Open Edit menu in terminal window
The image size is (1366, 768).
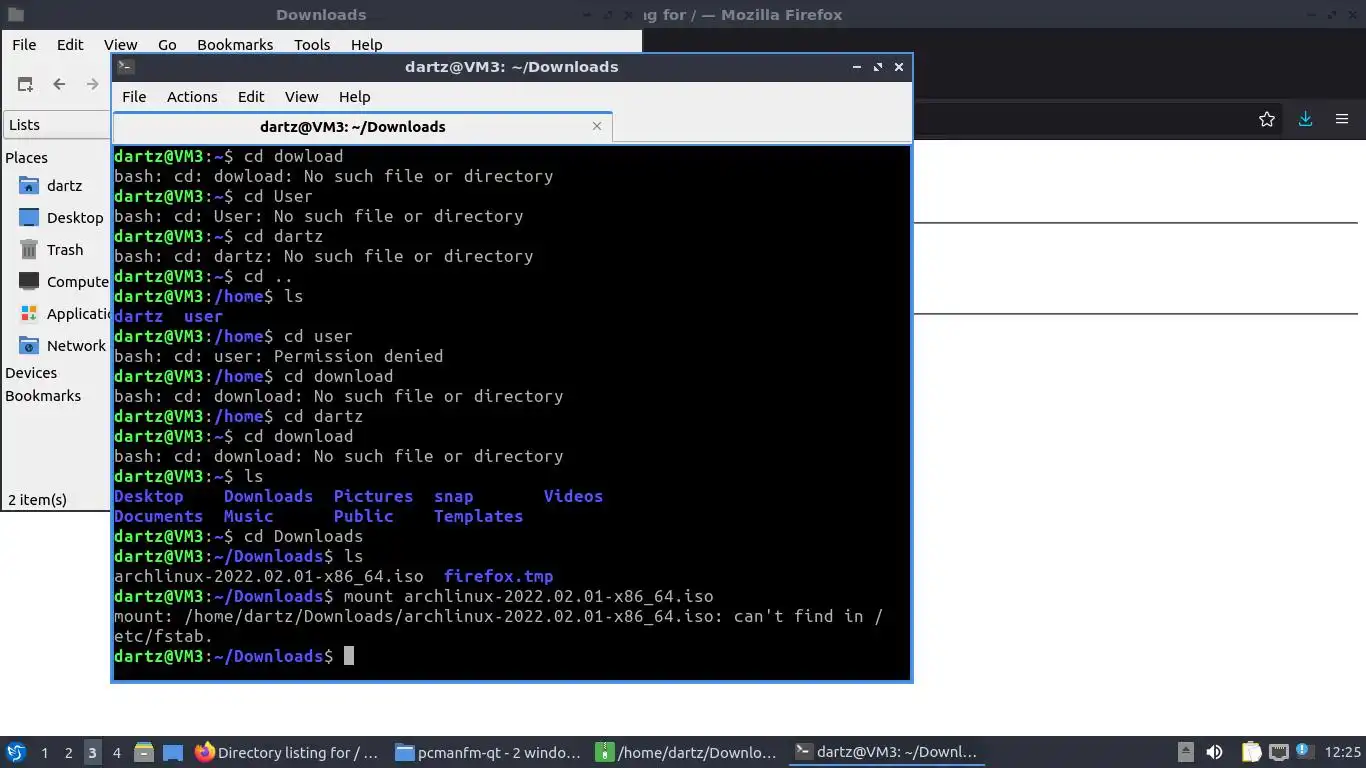[x=251, y=96]
